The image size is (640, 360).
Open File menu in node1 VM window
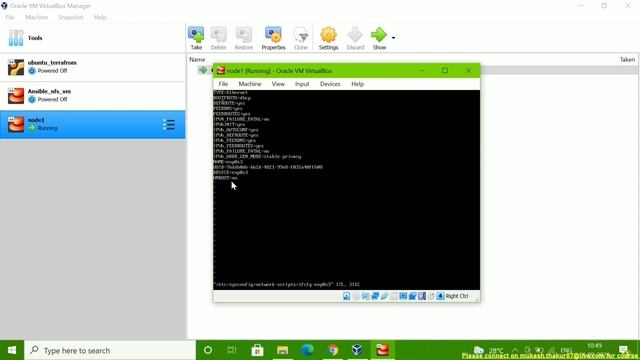[x=223, y=84]
